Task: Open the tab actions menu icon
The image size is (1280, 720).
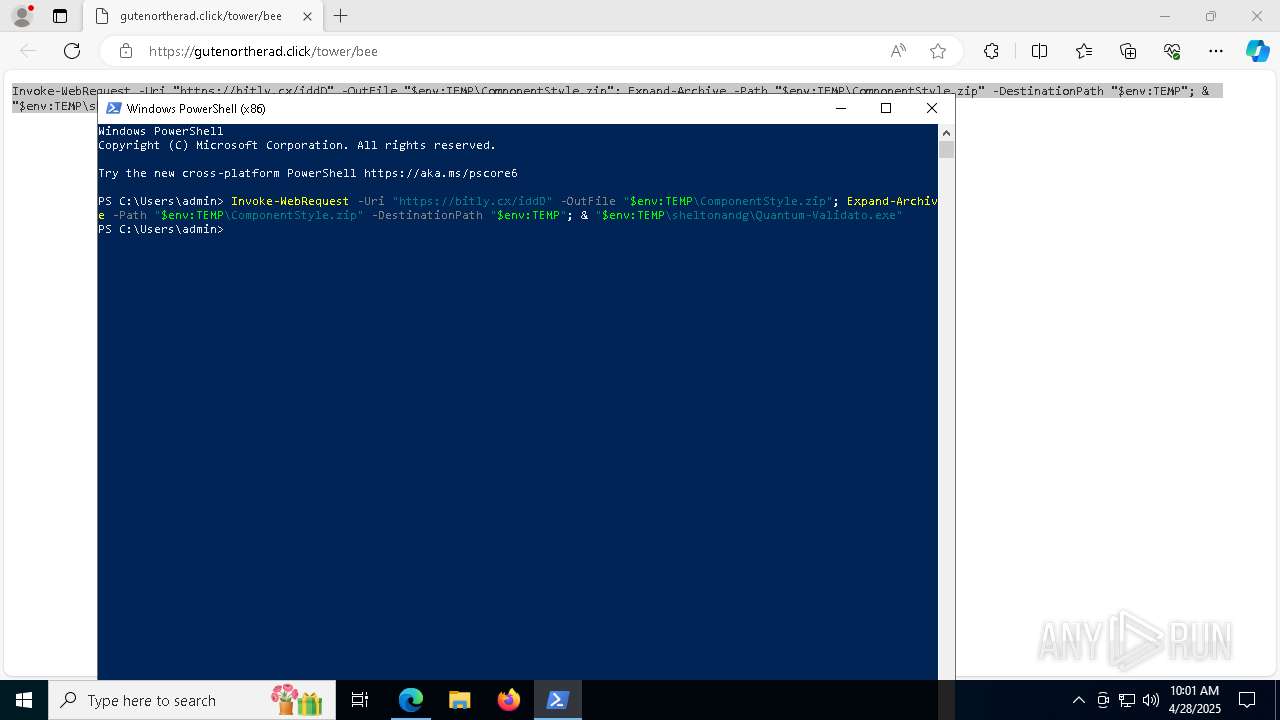Action: [x=60, y=16]
